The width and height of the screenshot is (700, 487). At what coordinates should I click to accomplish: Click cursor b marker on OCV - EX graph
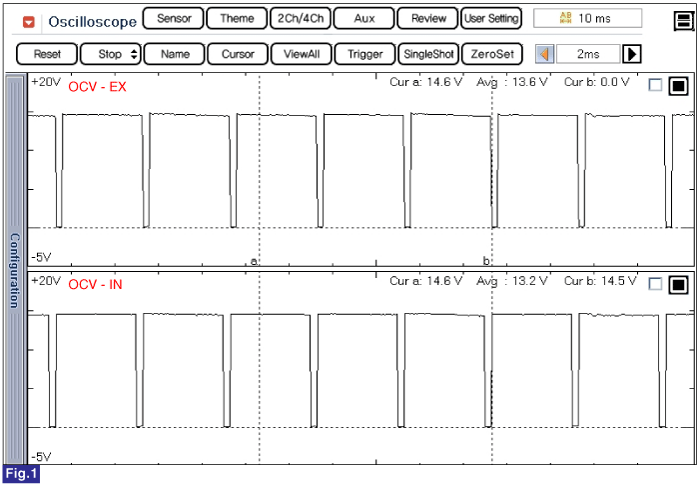[486, 261]
